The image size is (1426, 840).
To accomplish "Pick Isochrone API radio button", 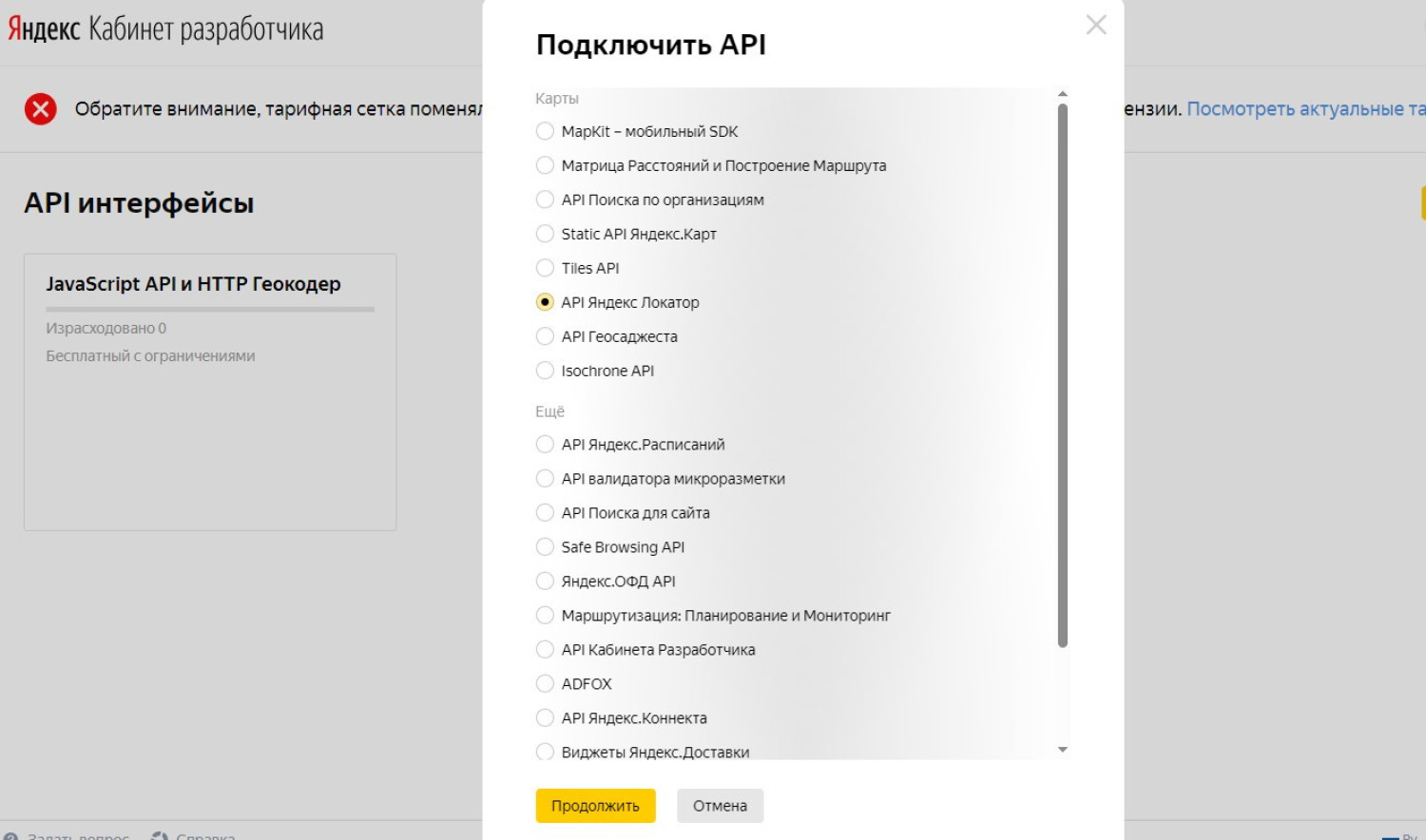I will (545, 371).
